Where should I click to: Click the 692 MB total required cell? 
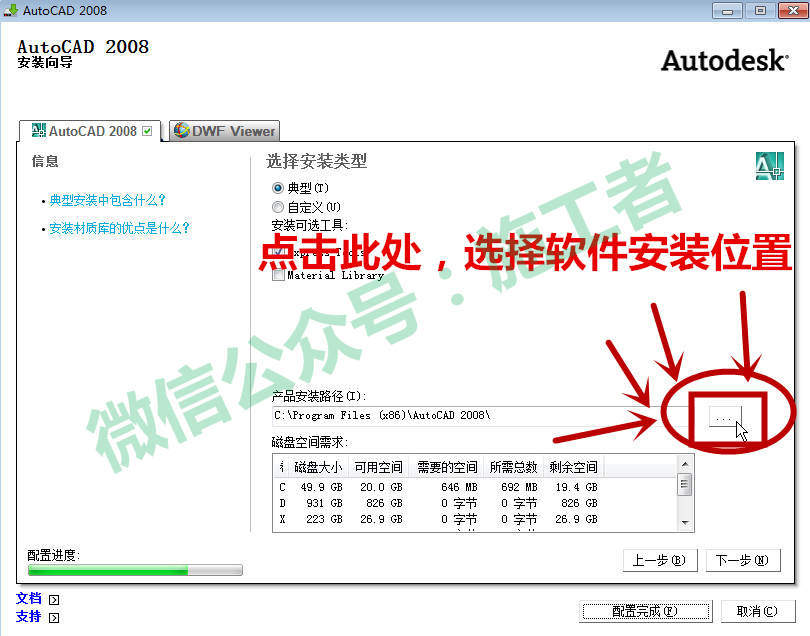[519, 487]
